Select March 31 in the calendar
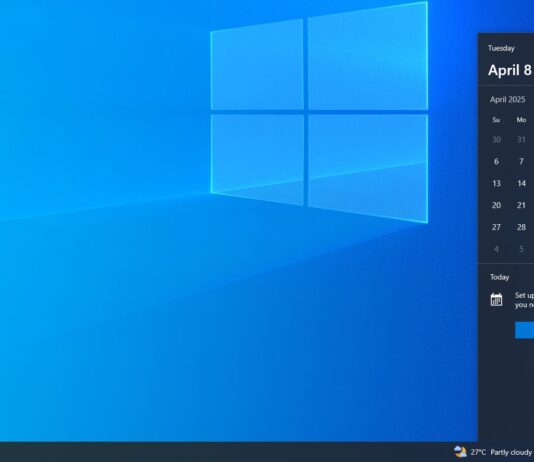Viewport: 534px width, 462px height. pos(521,140)
